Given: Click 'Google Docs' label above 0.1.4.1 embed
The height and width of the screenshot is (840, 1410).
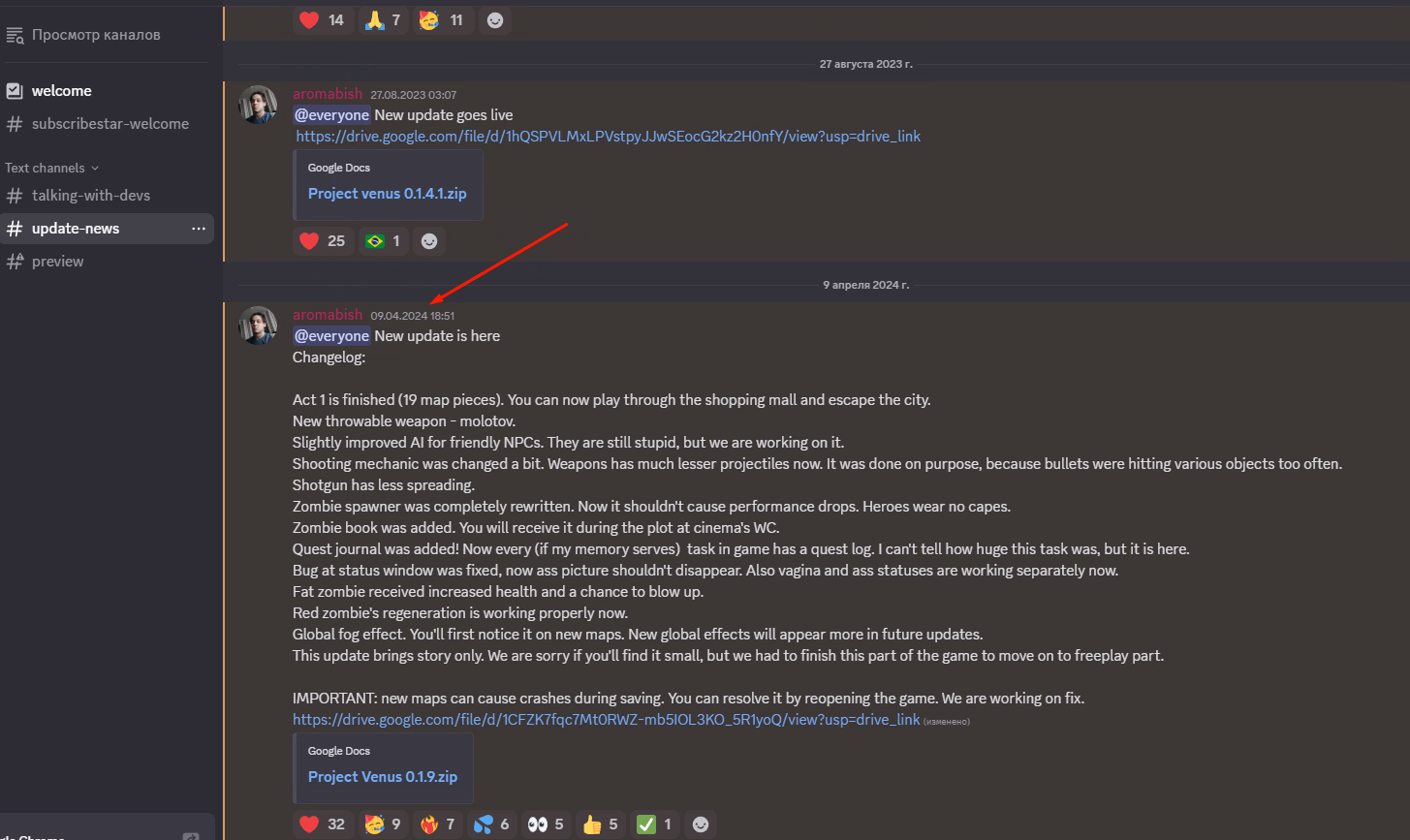Looking at the screenshot, I should pyautogui.click(x=339, y=168).
